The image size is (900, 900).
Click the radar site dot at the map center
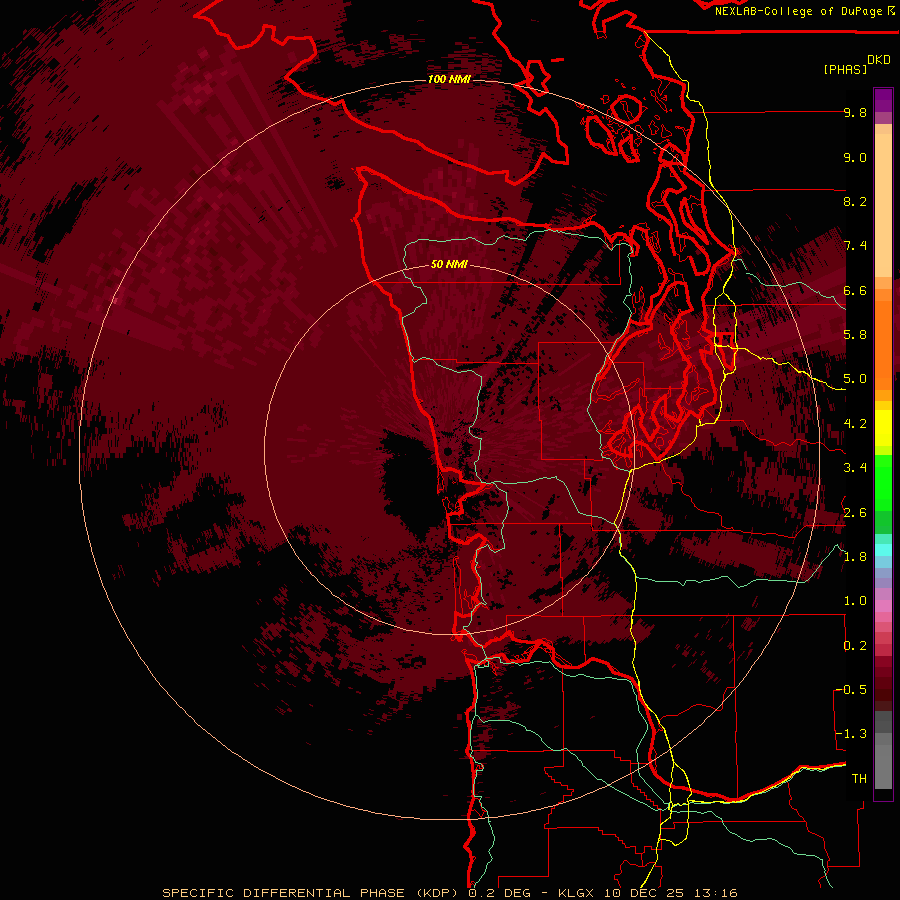(448, 452)
